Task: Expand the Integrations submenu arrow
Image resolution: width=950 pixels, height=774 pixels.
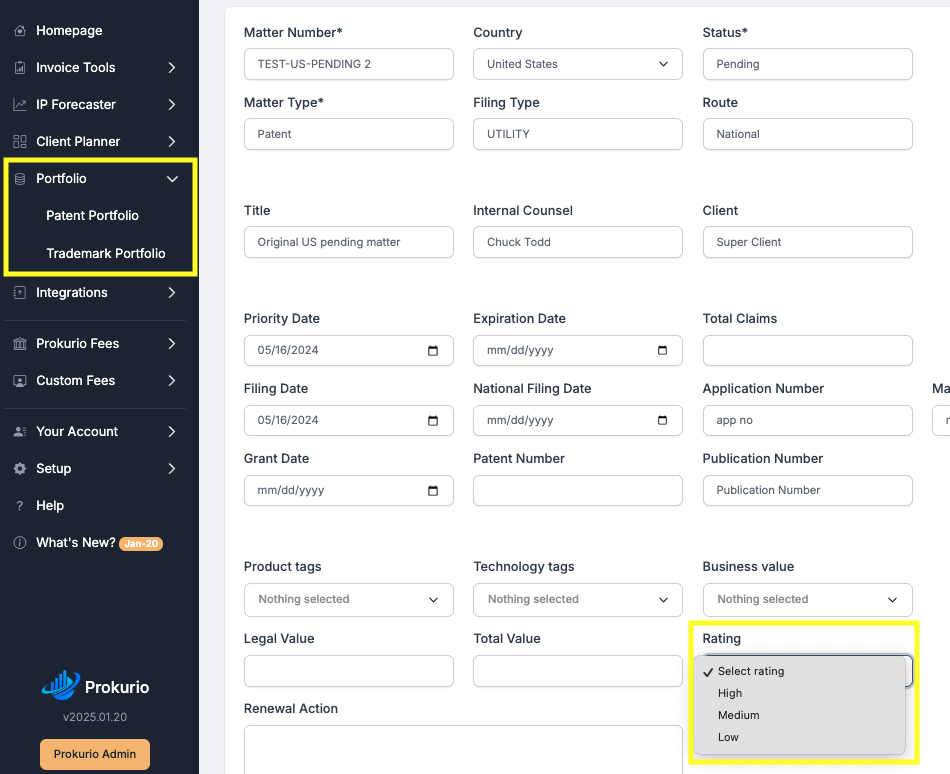Action: 172,293
